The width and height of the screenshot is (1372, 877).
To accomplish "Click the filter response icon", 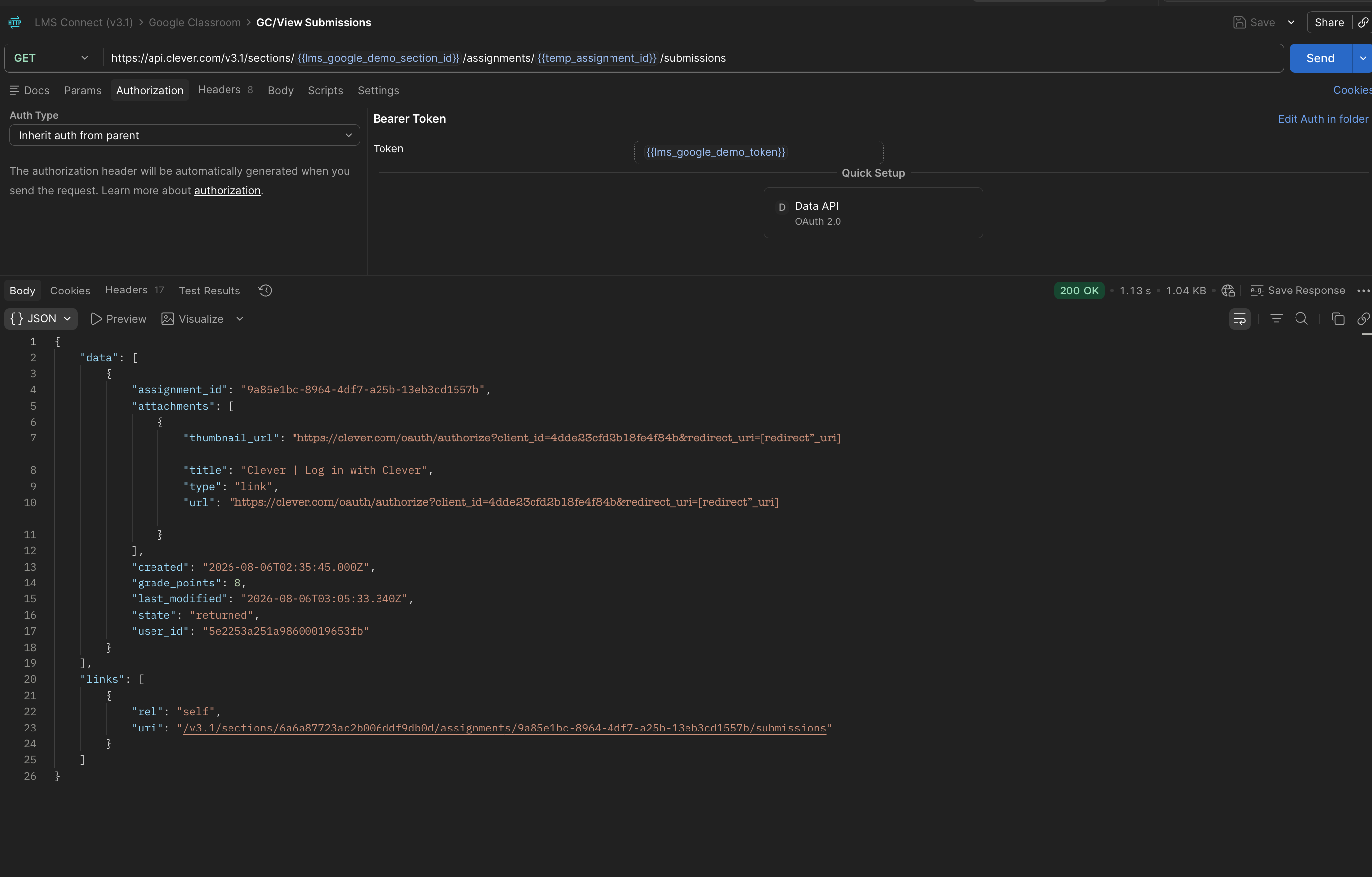I will pyautogui.click(x=1276, y=319).
